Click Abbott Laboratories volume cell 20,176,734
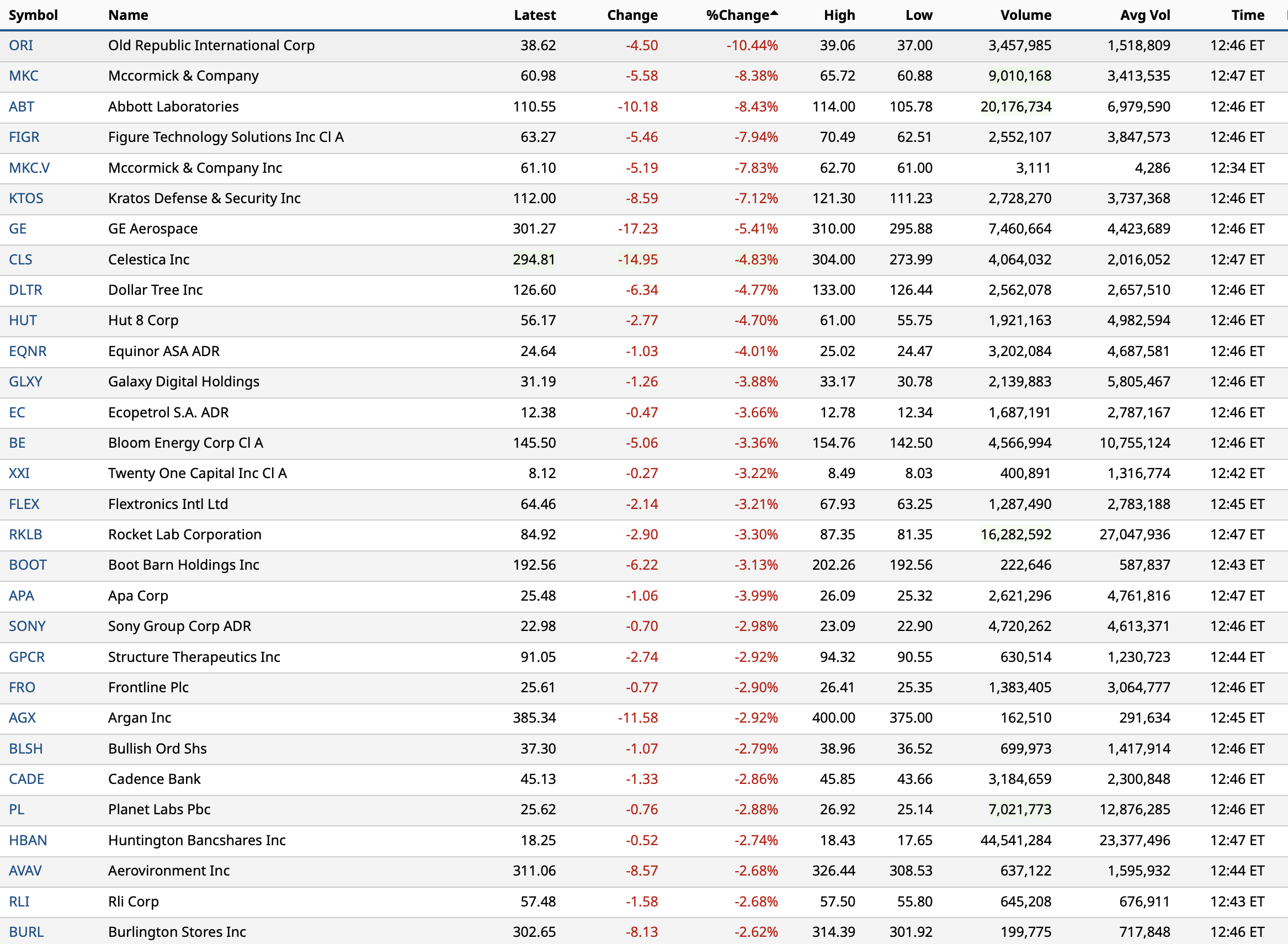The image size is (1288, 944). point(1015,107)
